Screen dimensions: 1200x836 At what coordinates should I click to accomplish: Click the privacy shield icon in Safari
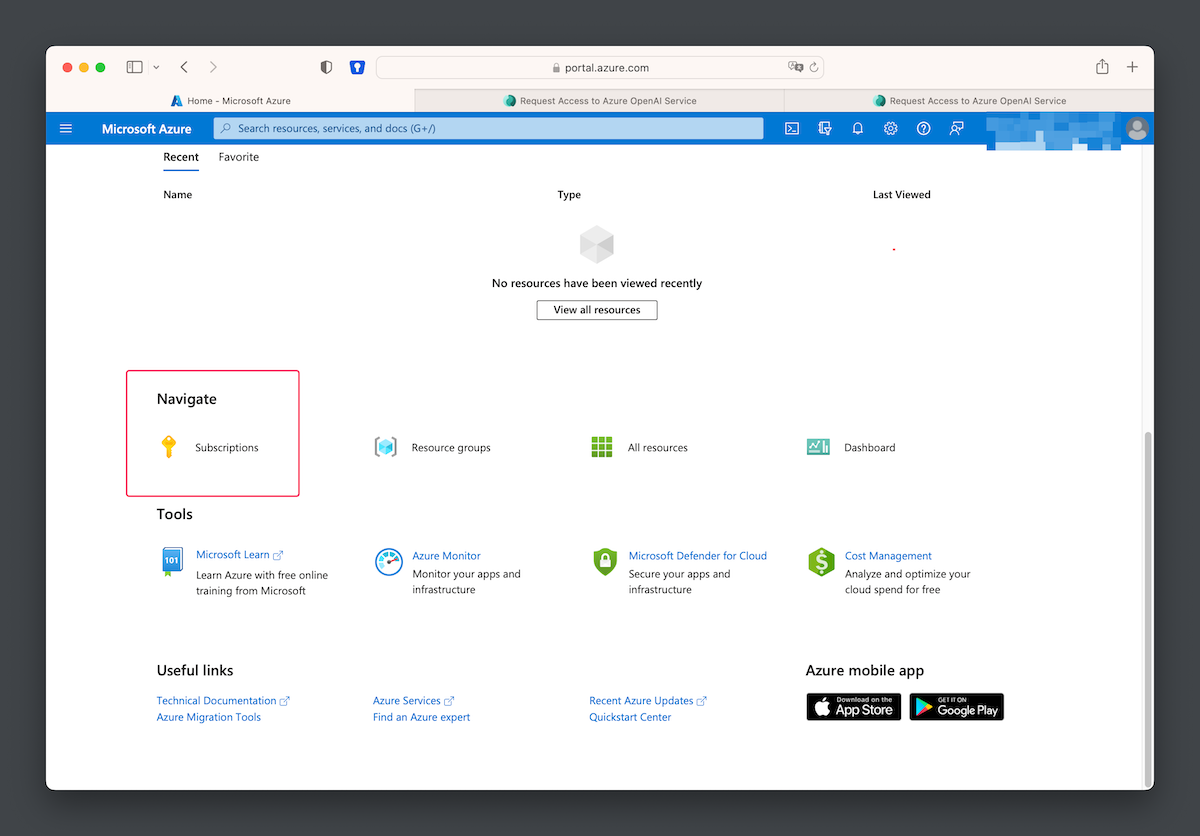point(326,67)
